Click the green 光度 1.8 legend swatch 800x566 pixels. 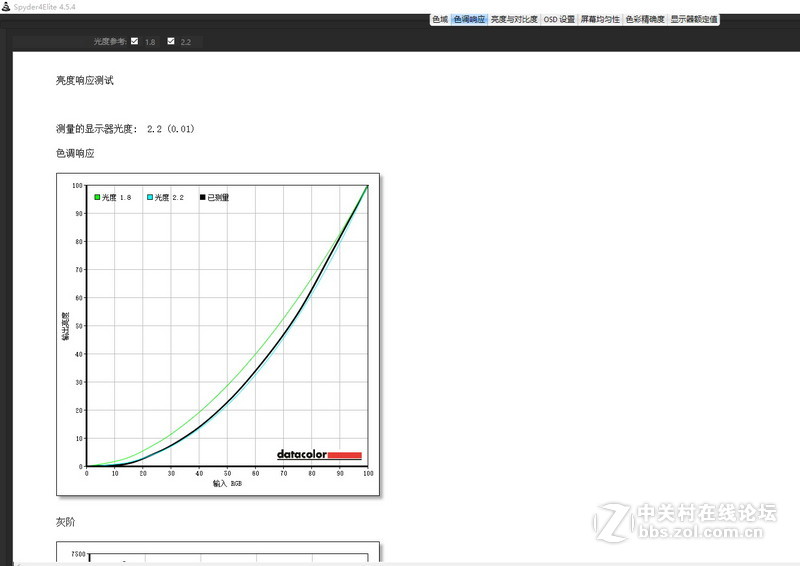[97, 197]
